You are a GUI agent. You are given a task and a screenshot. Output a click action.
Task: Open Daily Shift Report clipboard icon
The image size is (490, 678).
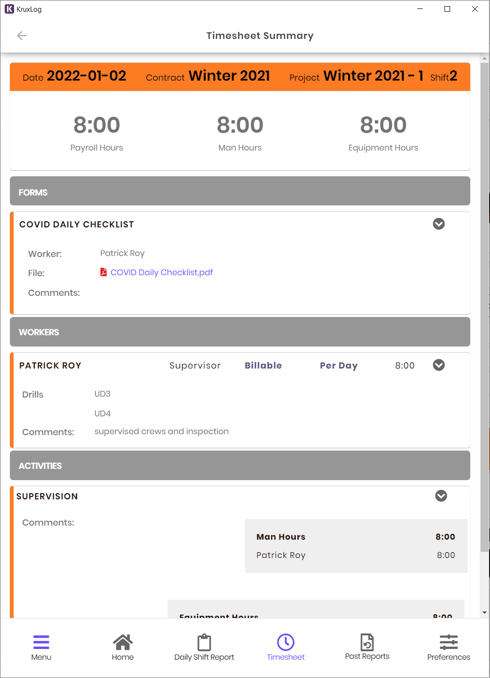[x=204, y=642]
